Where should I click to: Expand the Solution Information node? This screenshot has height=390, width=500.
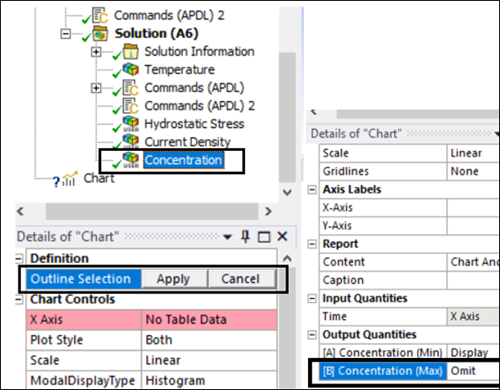(96, 52)
